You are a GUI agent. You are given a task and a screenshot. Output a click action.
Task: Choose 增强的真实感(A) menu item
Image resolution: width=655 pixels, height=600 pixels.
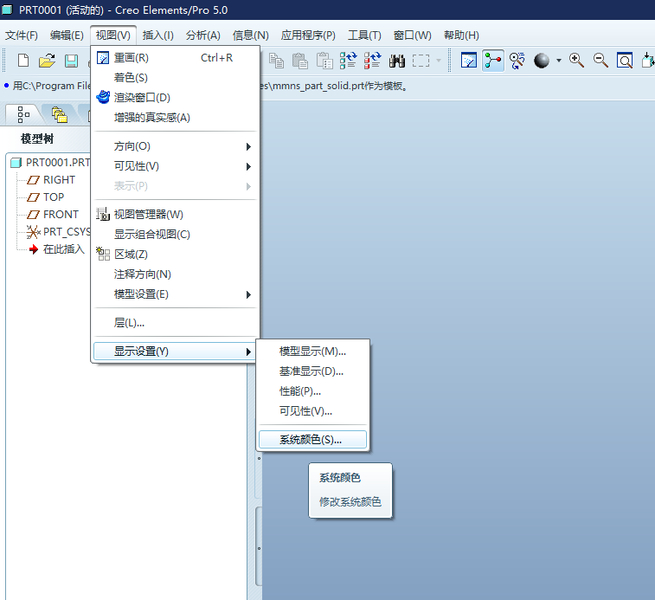[x=175, y=118]
